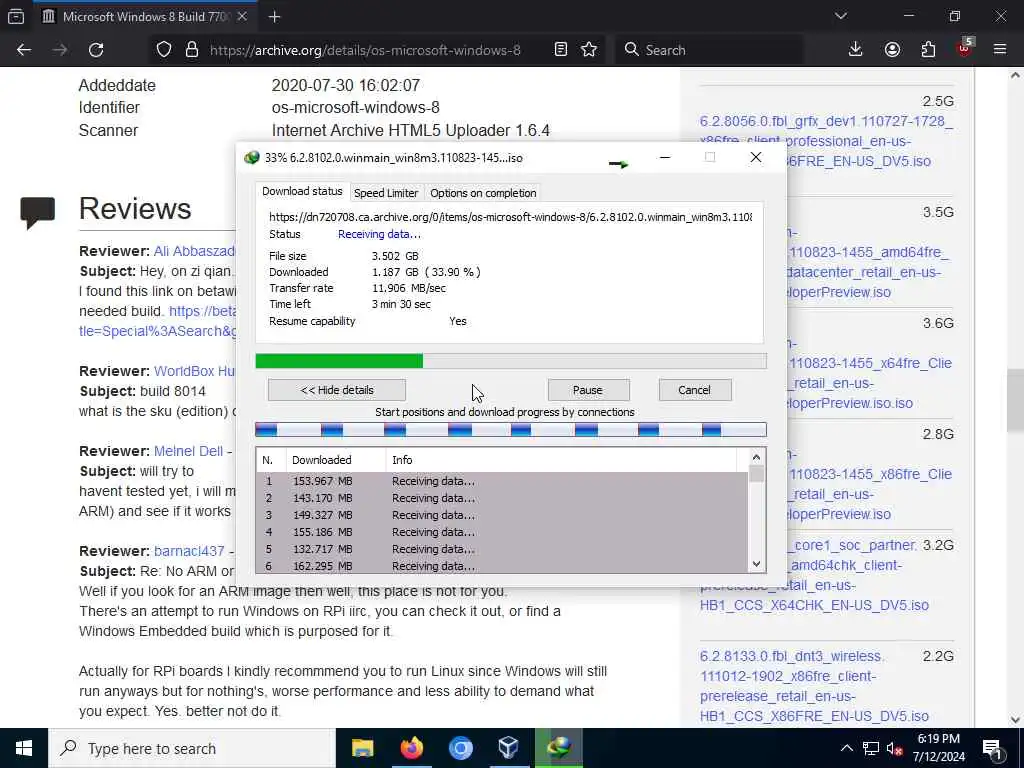Click the IDM icon in download dialog title
The width and height of the screenshot is (1024, 768).
click(251, 158)
